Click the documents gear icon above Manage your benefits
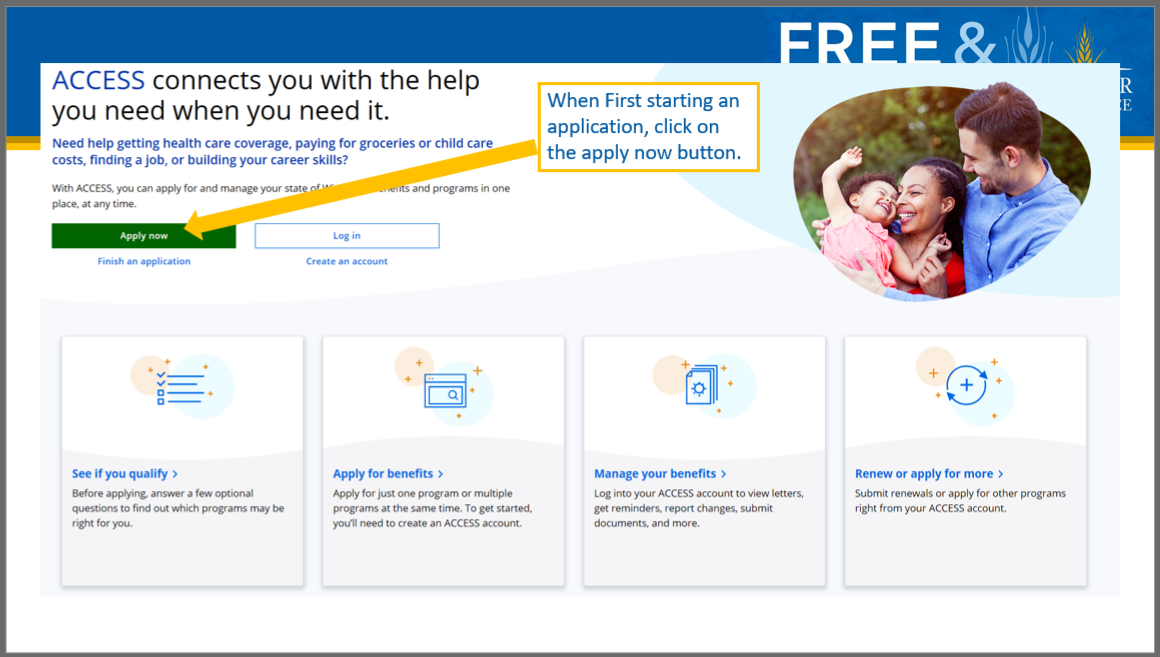Image resolution: width=1160 pixels, height=657 pixels. click(x=703, y=386)
